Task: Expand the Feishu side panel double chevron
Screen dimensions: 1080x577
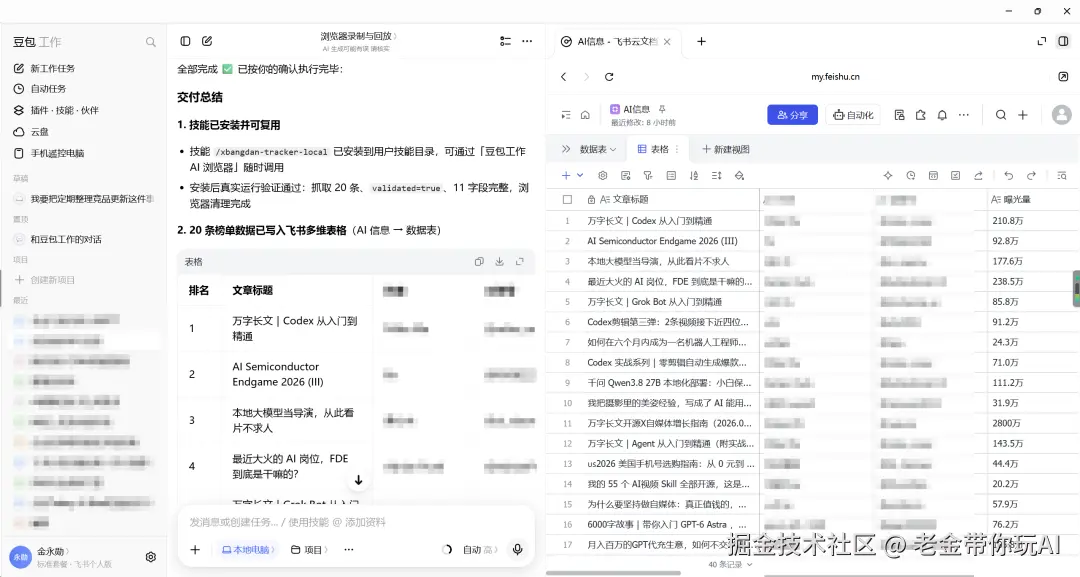Action: pyautogui.click(x=565, y=149)
